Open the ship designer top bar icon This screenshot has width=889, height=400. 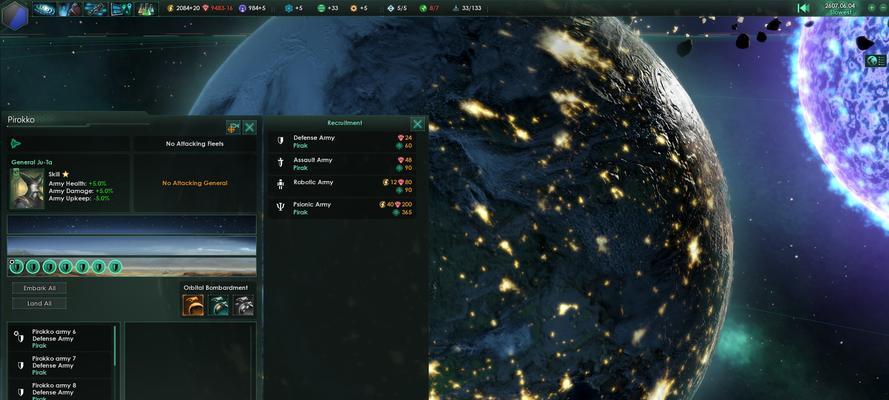(x=96, y=8)
